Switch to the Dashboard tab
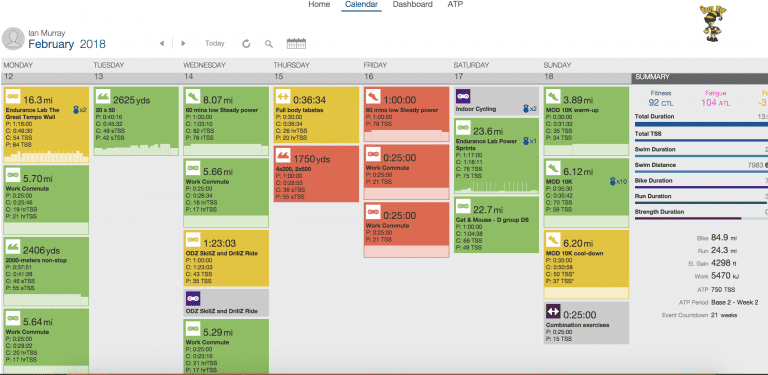768x375 pixels. tap(412, 4)
